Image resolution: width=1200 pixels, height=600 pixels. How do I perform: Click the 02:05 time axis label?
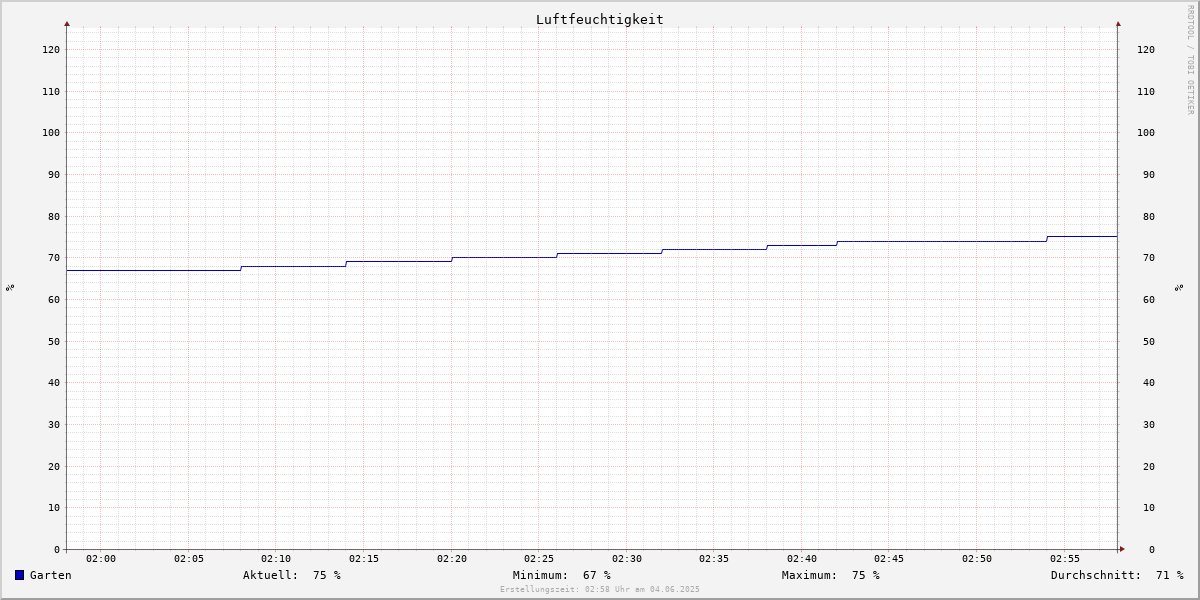tap(189, 559)
